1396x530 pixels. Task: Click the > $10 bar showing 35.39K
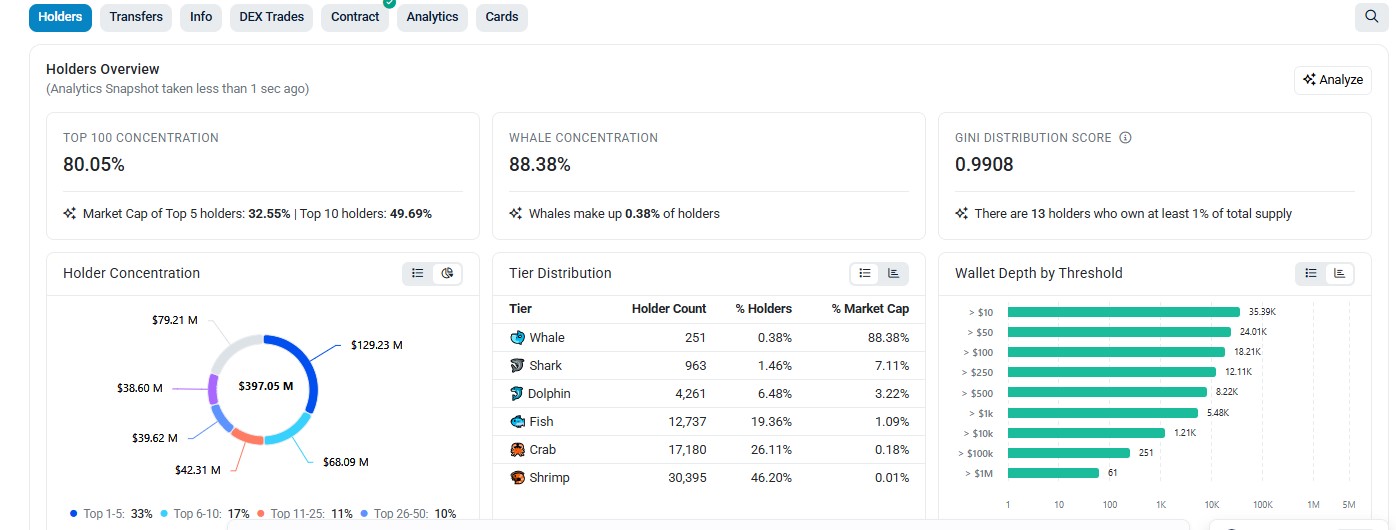coord(1124,312)
